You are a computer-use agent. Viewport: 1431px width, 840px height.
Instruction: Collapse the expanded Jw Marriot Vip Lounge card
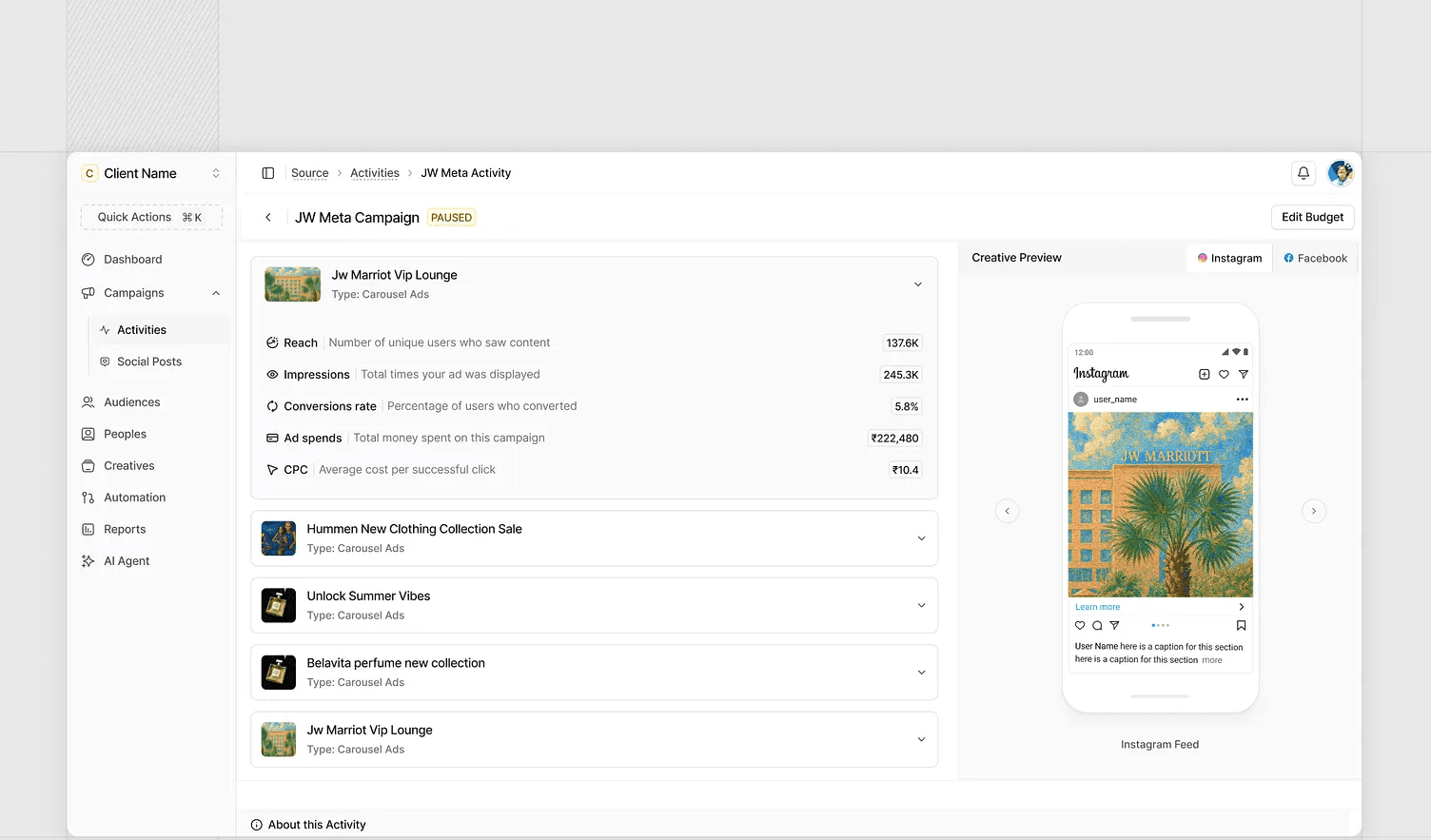[x=918, y=284]
